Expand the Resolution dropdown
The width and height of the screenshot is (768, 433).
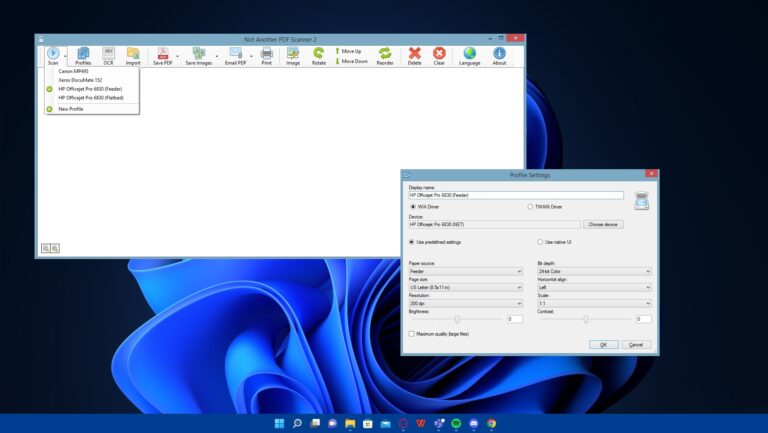(x=465, y=303)
